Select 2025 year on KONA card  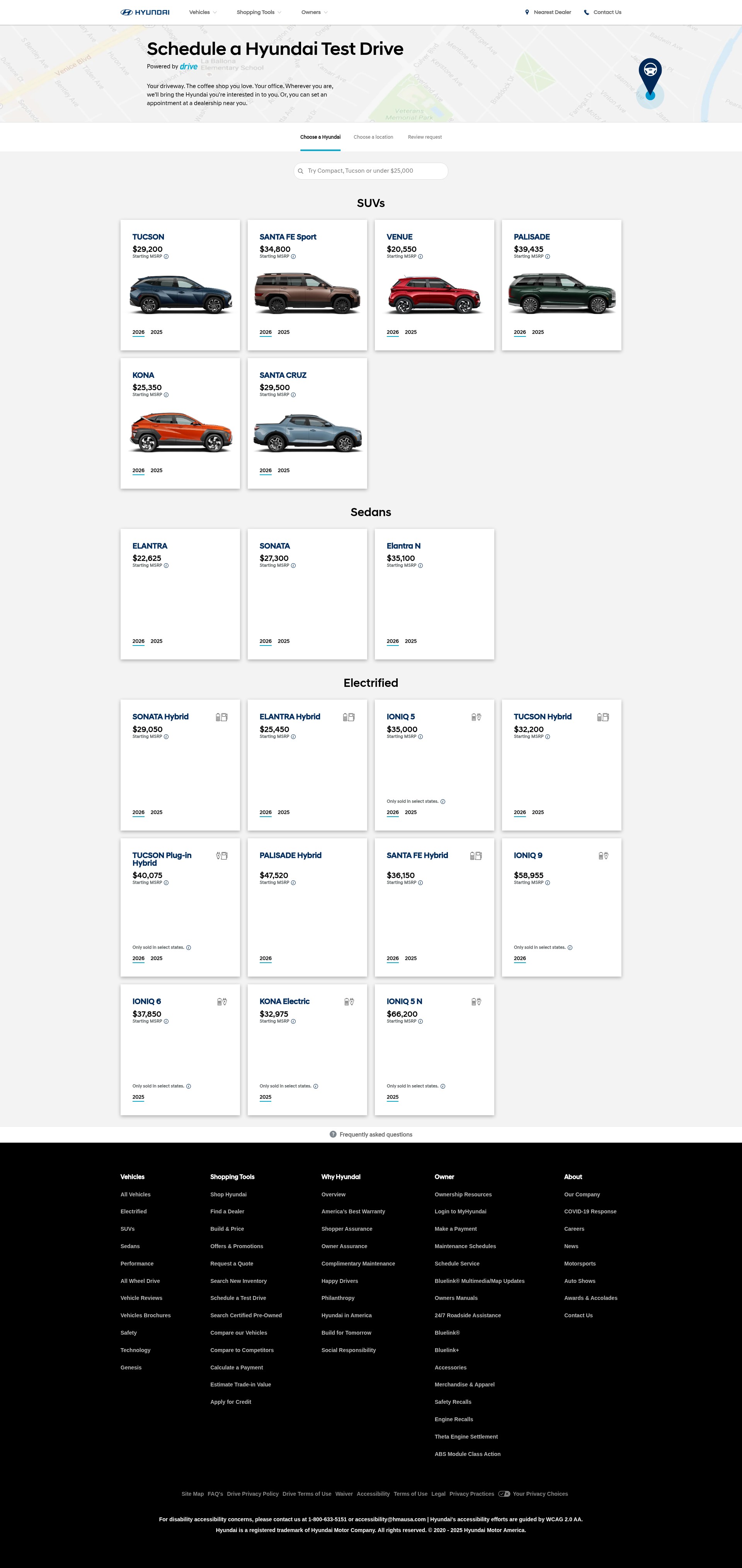(x=157, y=471)
